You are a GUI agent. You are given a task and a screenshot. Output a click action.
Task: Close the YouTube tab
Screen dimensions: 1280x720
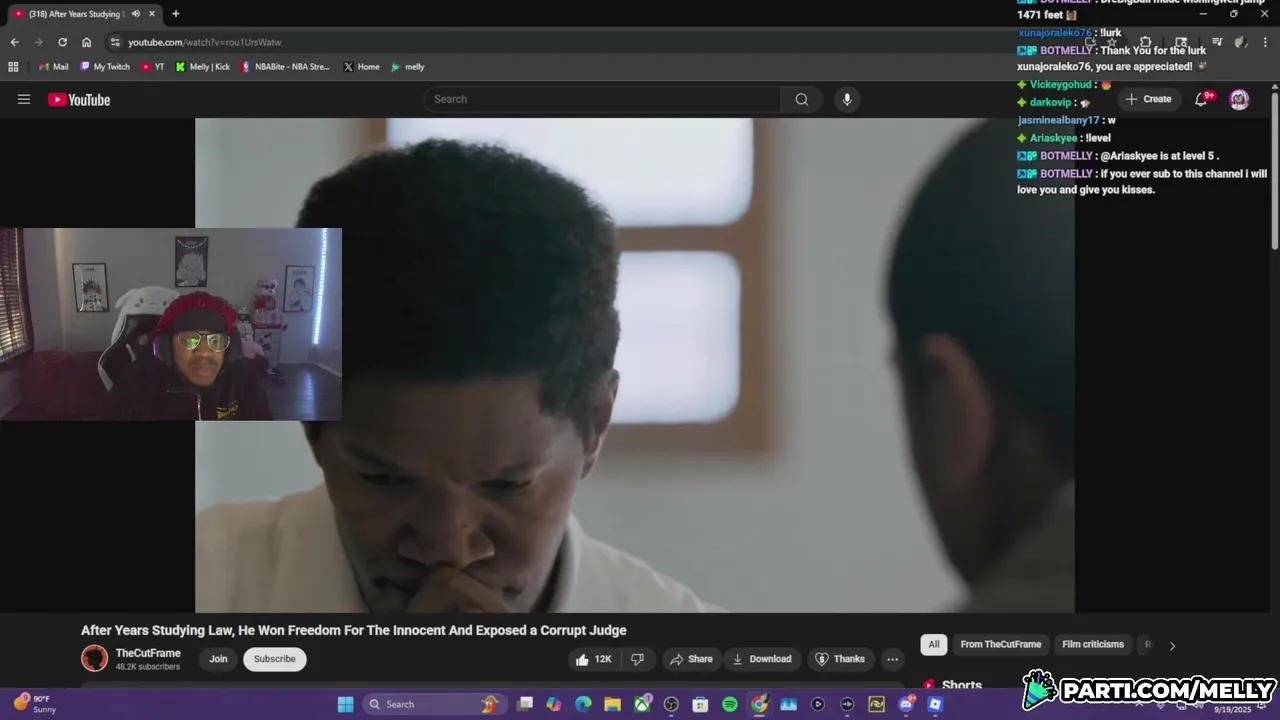coord(153,14)
